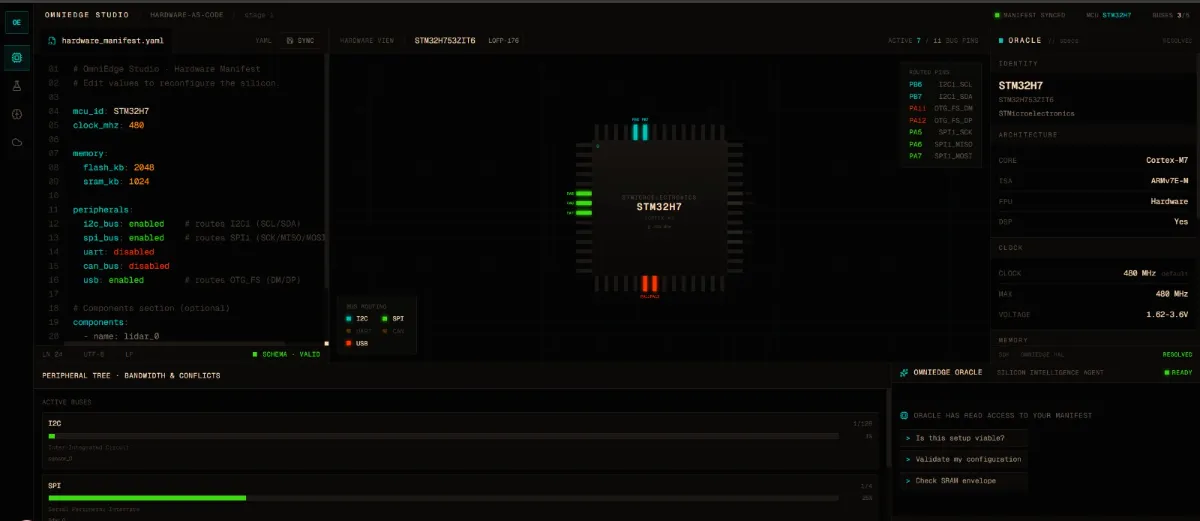
Task: Click the flash_kb value 2048
Action: tap(143, 167)
